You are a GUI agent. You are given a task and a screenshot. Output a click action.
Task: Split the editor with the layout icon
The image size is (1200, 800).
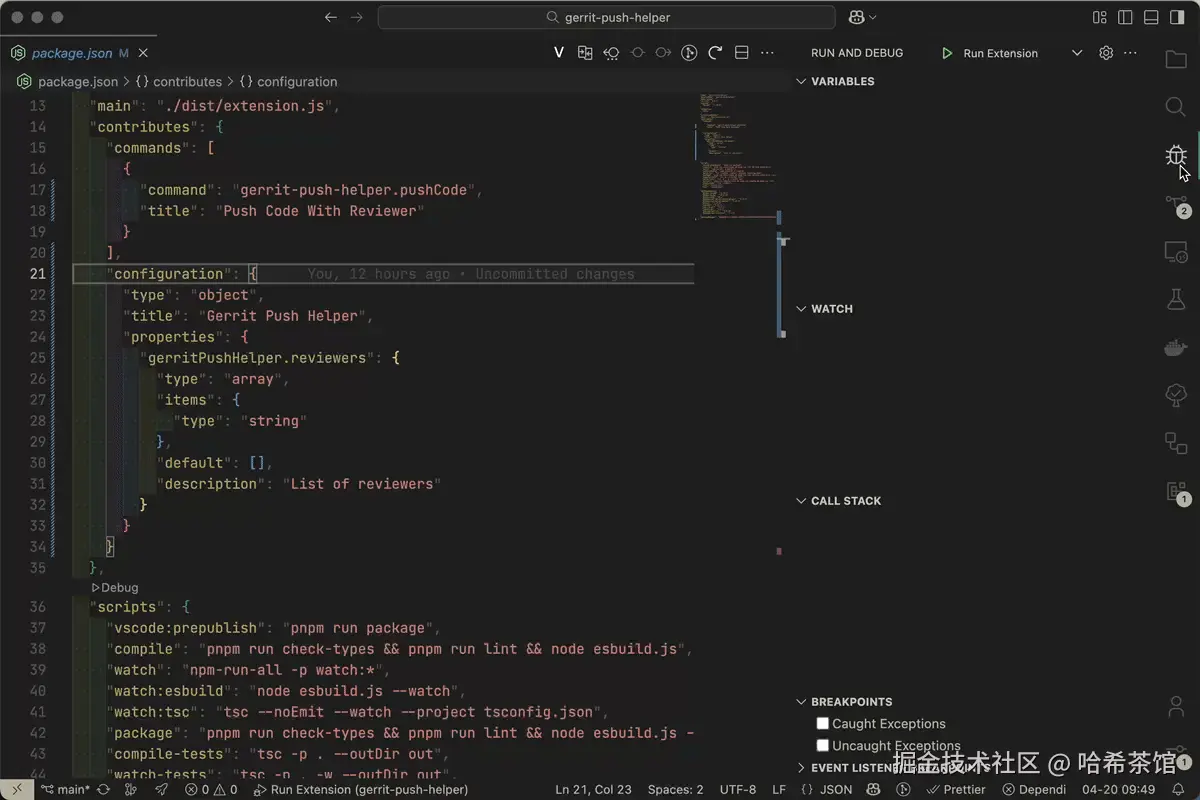pos(741,53)
